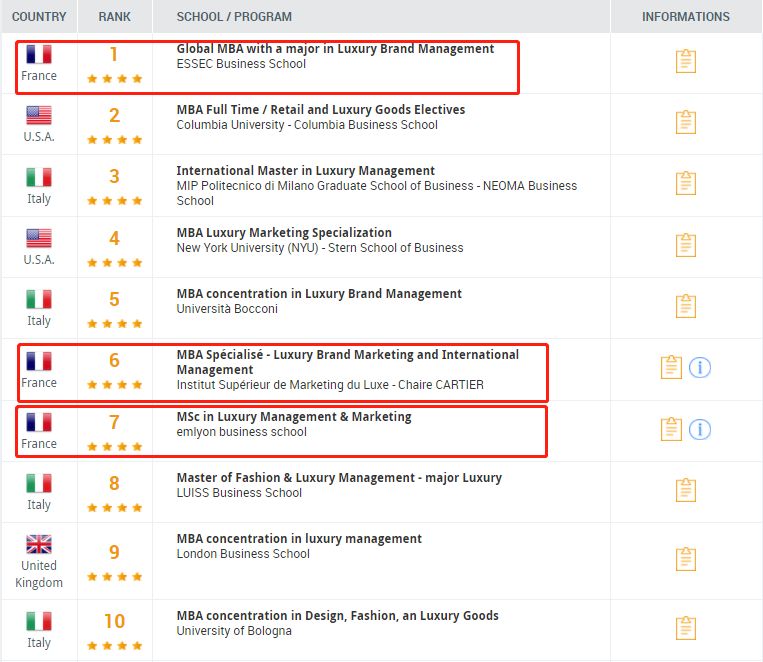The width and height of the screenshot is (763, 662).
Task: Click the United Kingdom flag icon
Action: (39, 544)
